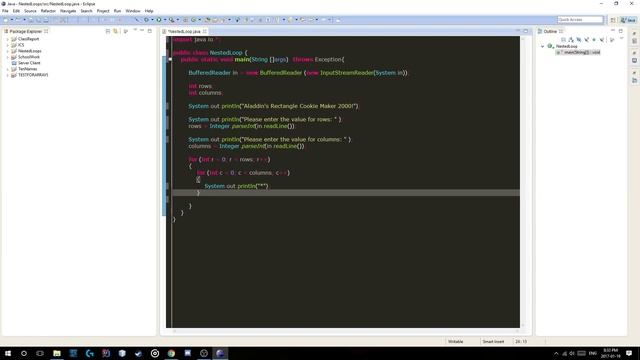This screenshot has height=360, width=640.
Task: Open the Navigate menu
Action: coord(68,11)
